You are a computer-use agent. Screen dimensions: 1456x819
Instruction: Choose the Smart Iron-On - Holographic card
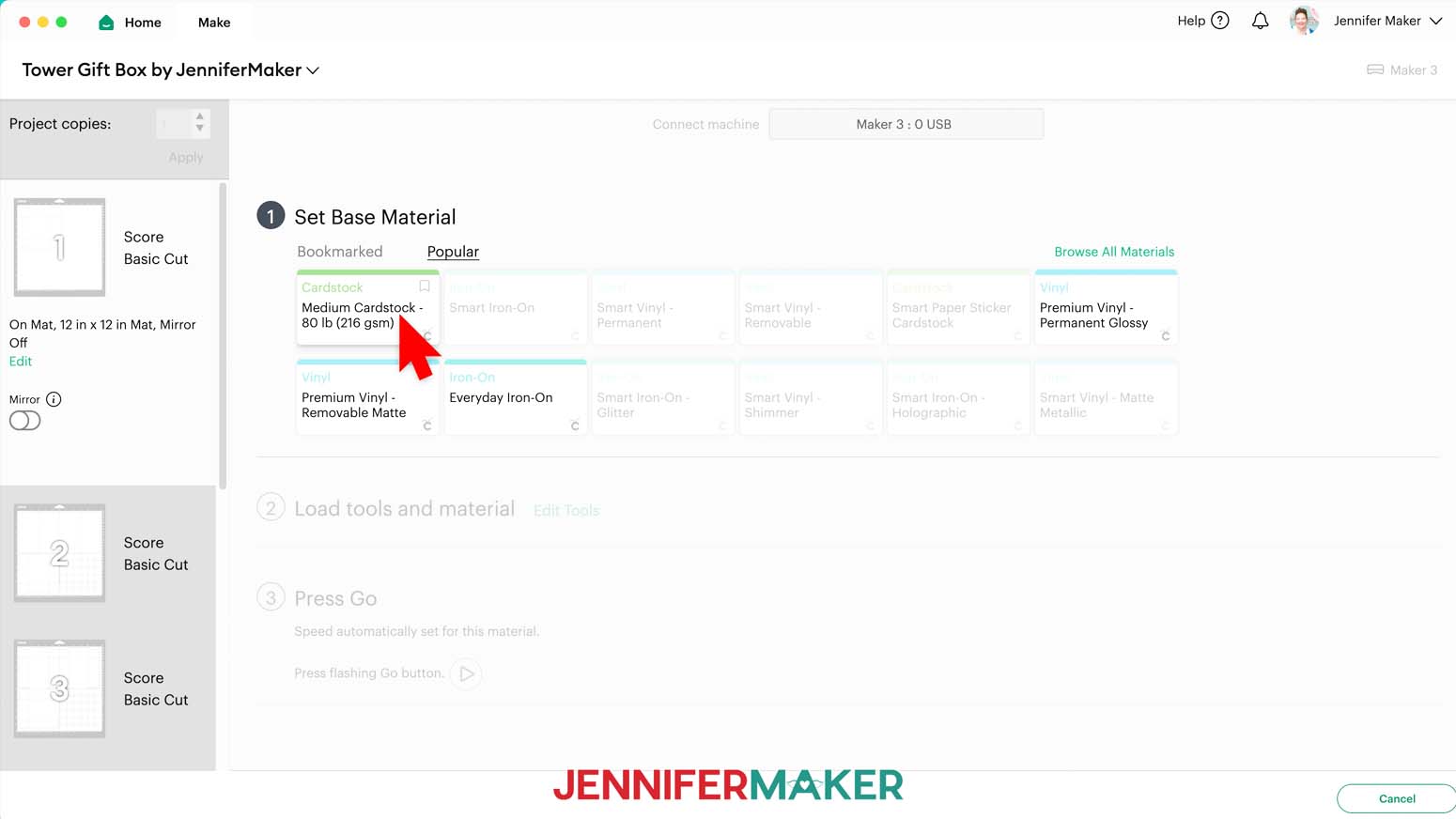[x=958, y=397]
